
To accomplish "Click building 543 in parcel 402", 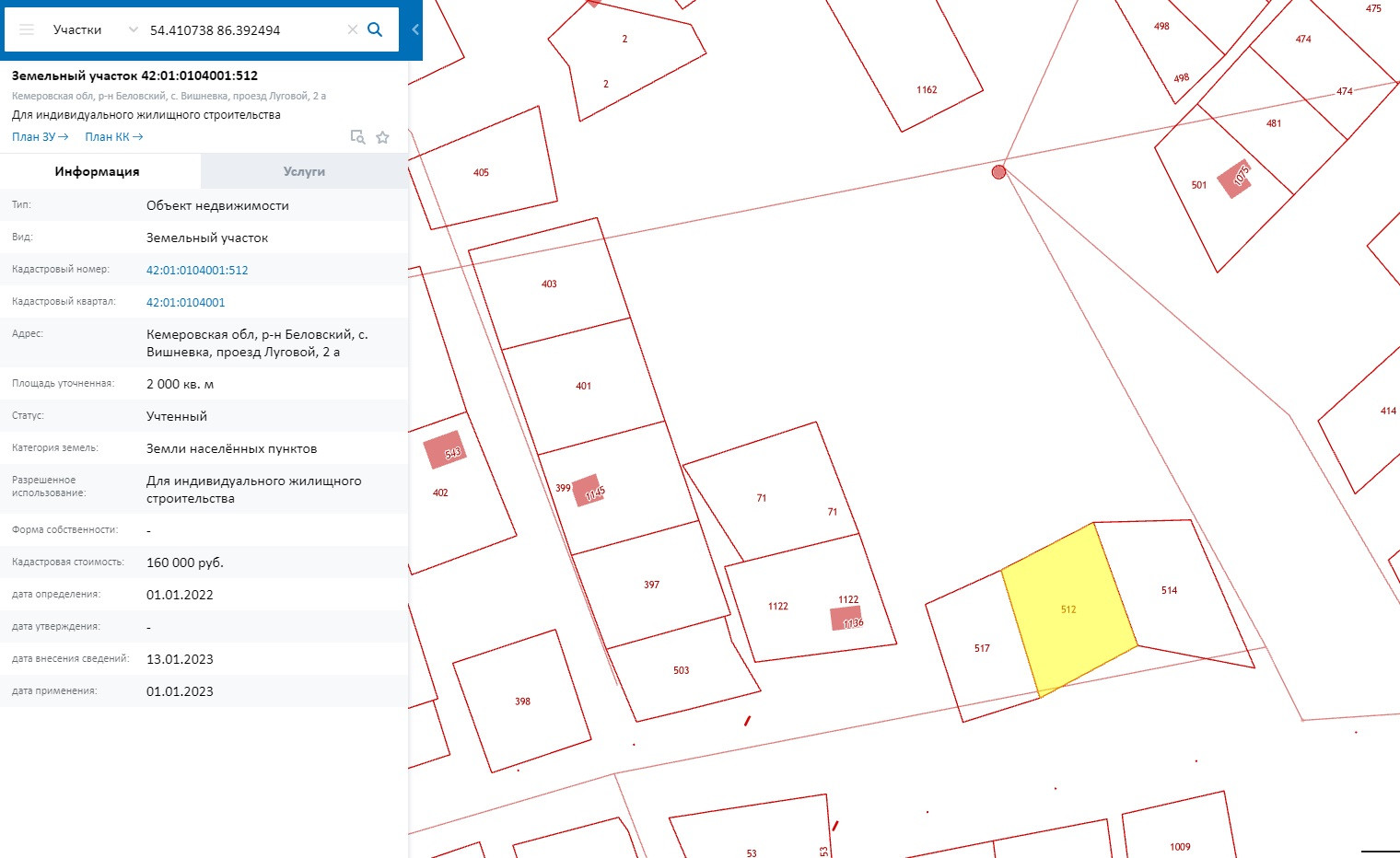I will click(446, 451).
